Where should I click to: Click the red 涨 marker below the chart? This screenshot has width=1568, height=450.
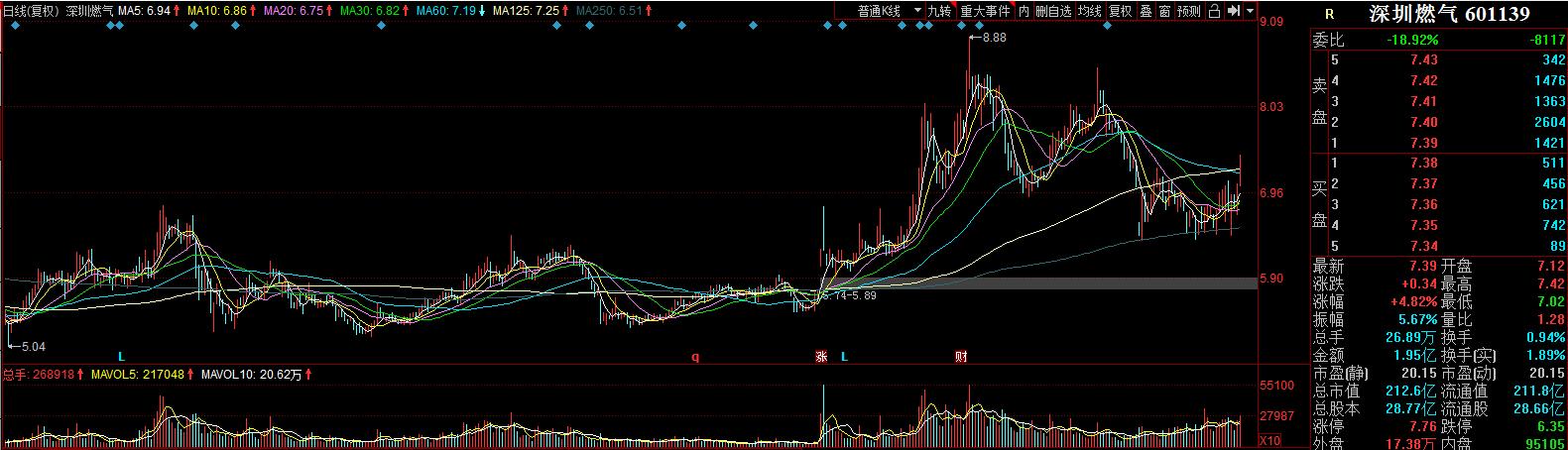820,356
